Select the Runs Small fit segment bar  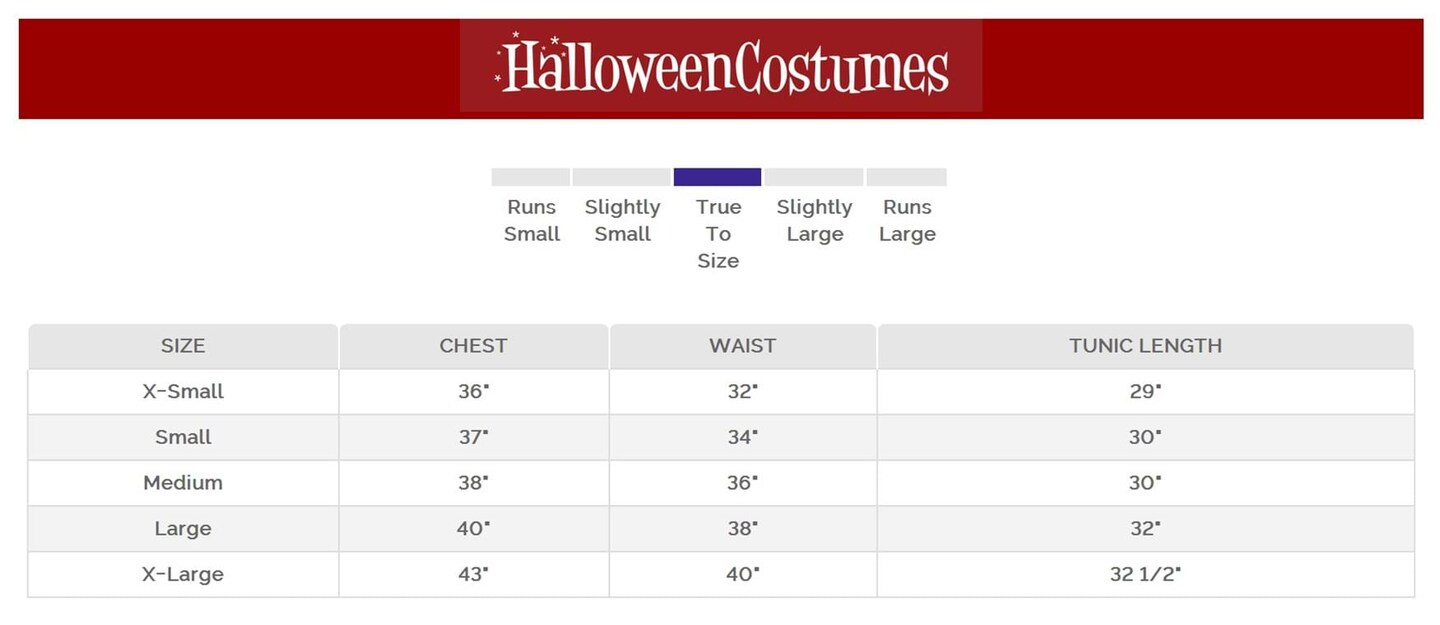[530, 177]
